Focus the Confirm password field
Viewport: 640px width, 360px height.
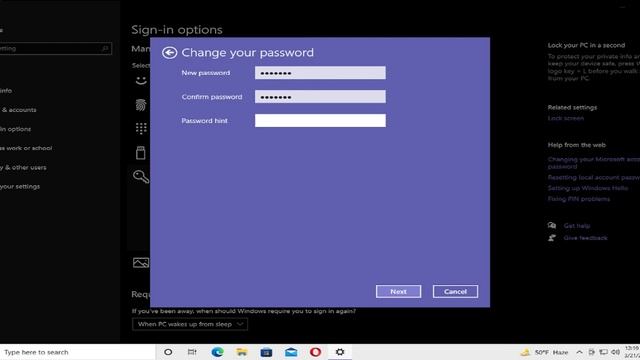coord(320,97)
